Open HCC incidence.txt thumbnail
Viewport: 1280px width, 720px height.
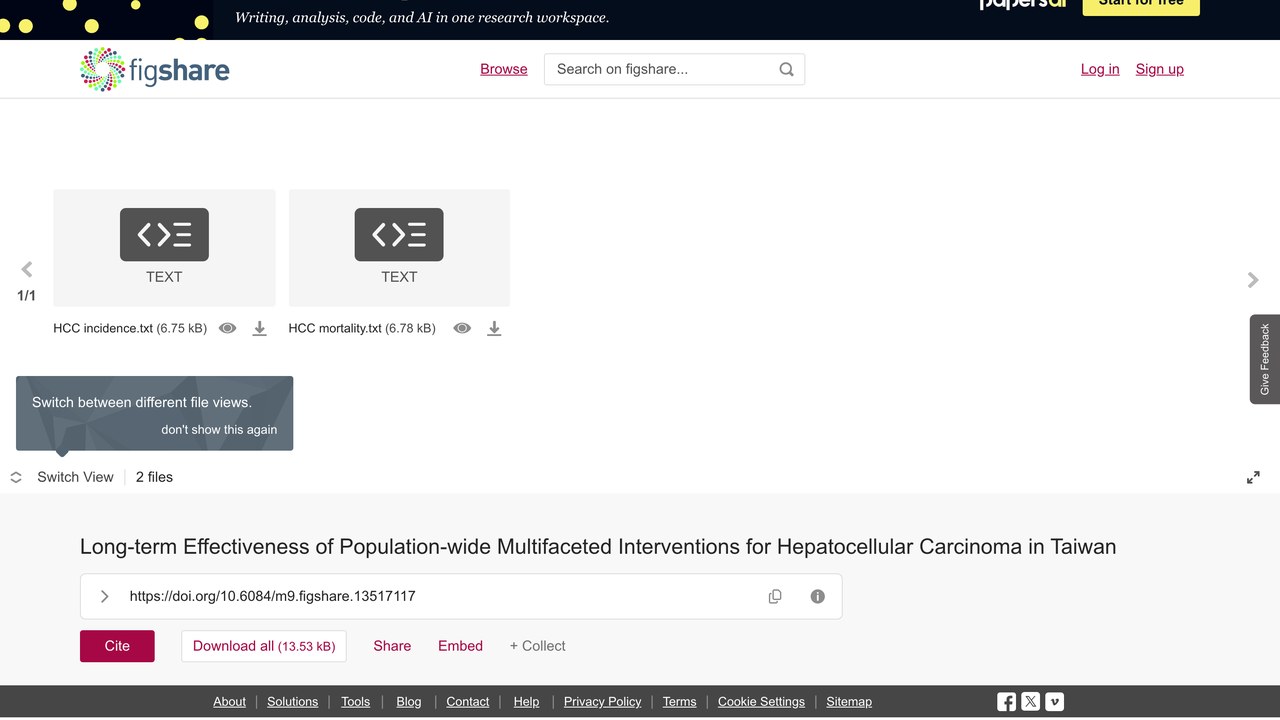164,248
